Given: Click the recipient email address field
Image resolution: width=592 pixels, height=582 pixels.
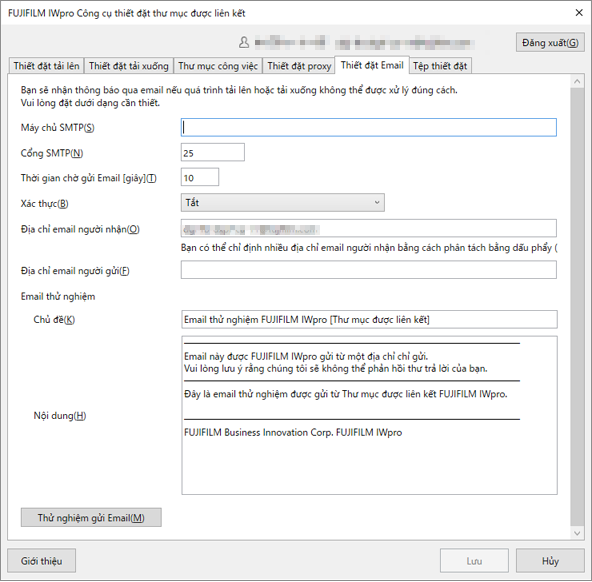Looking at the screenshot, I should [368, 229].
